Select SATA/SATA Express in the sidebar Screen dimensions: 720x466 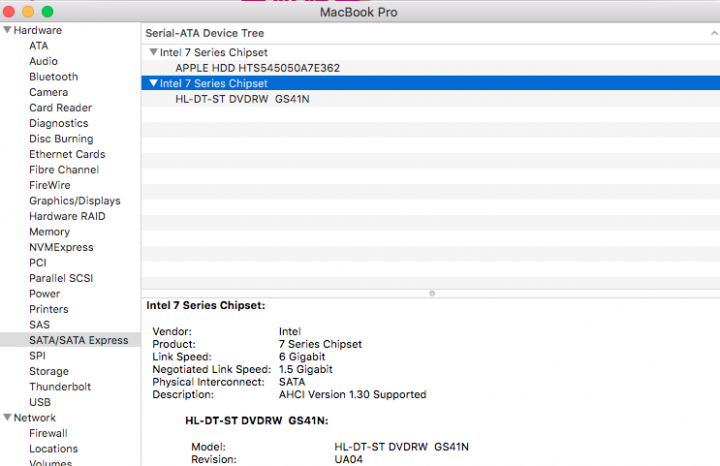click(70, 340)
